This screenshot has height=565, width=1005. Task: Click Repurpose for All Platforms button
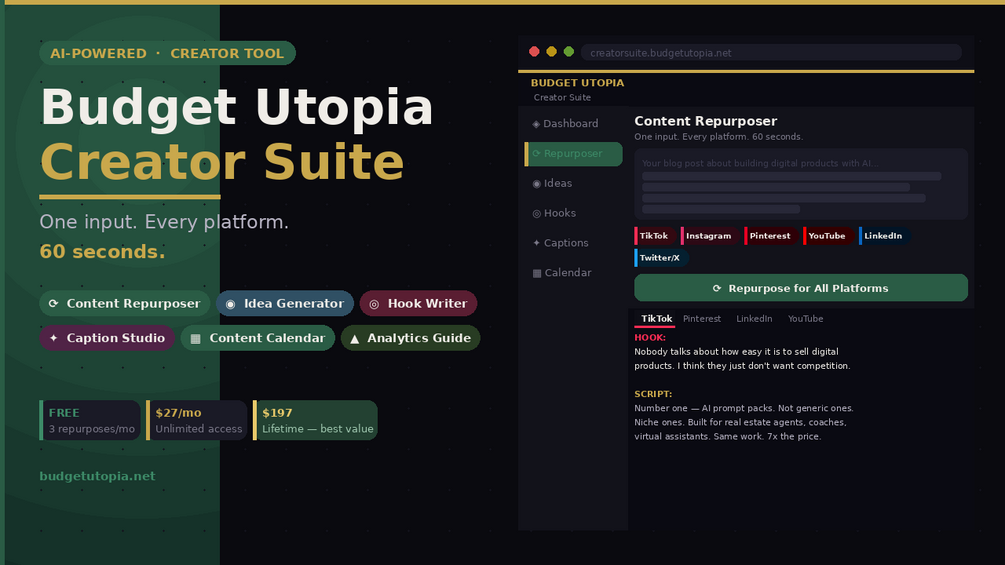coord(801,288)
